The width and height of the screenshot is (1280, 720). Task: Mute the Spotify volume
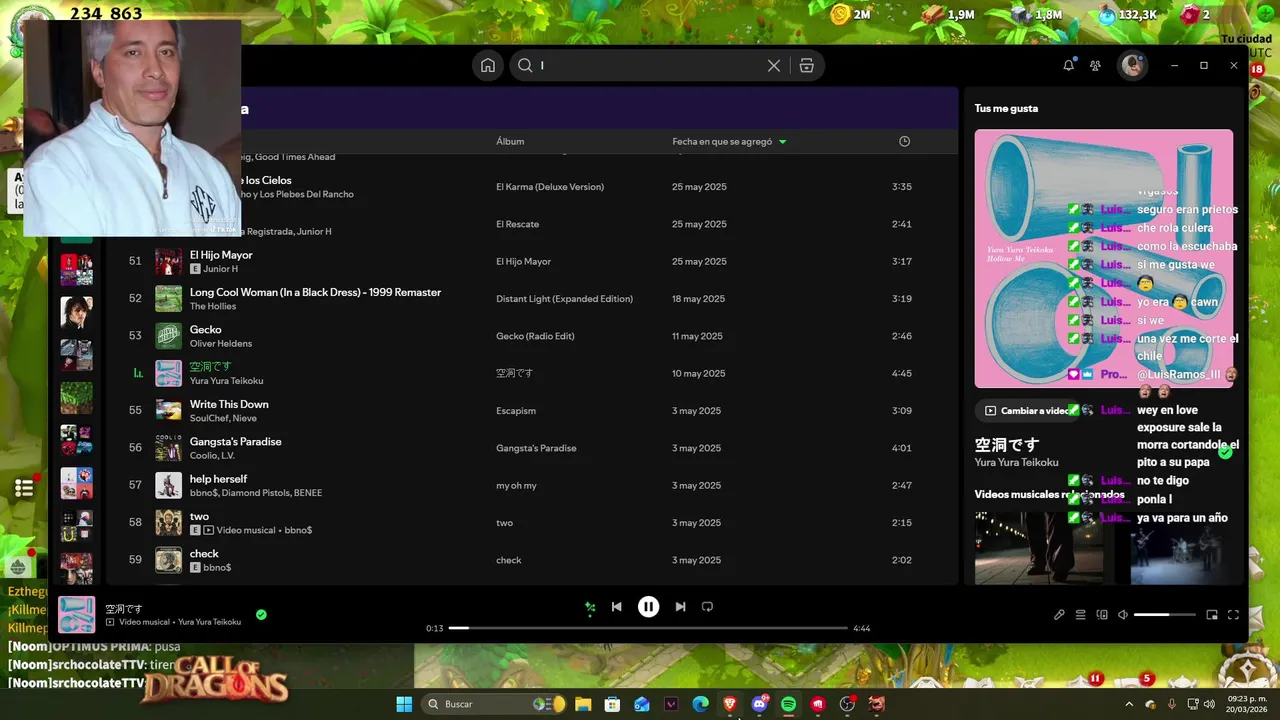pos(1123,615)
